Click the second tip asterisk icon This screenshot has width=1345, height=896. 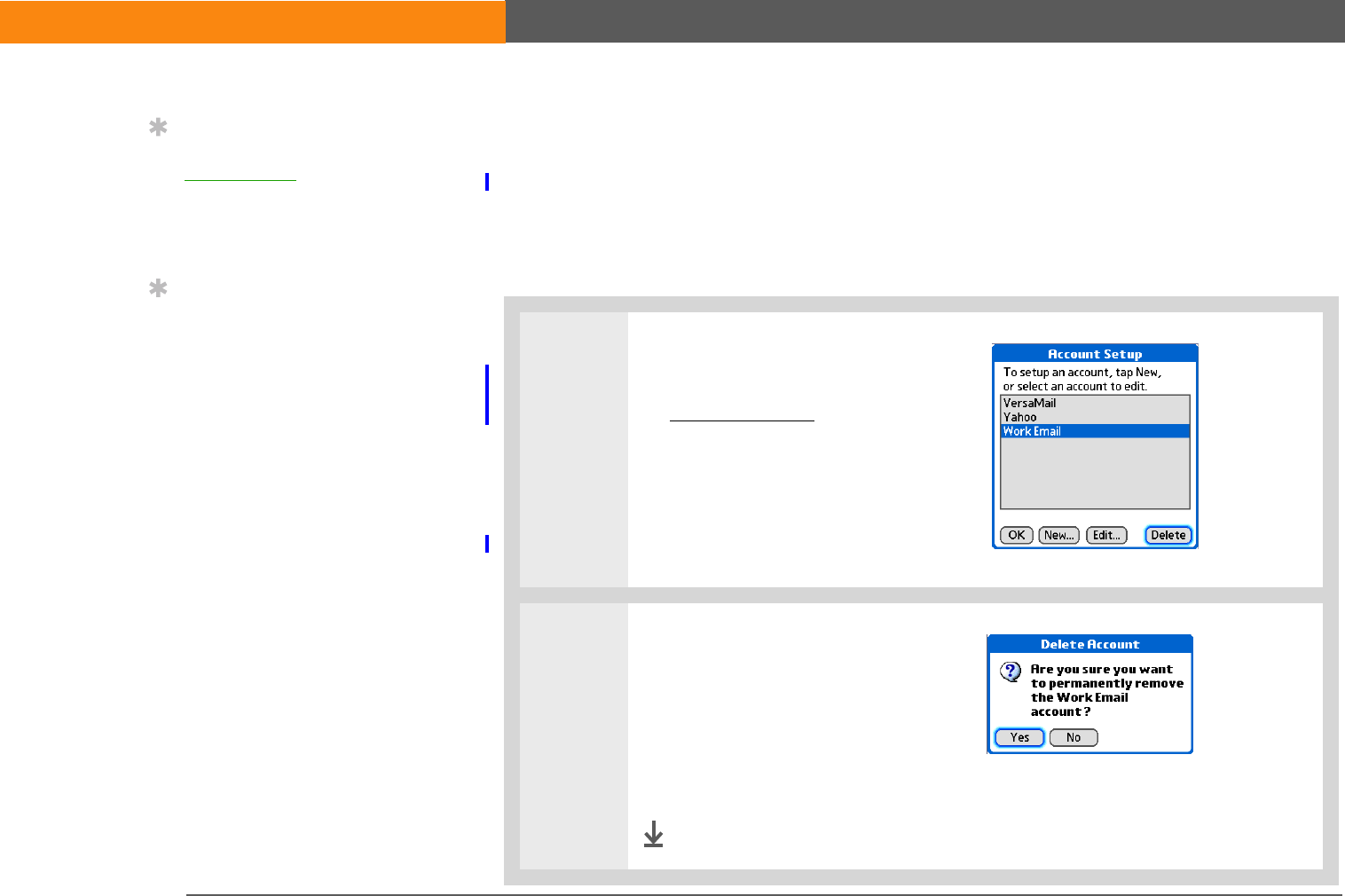click(158, 288)
